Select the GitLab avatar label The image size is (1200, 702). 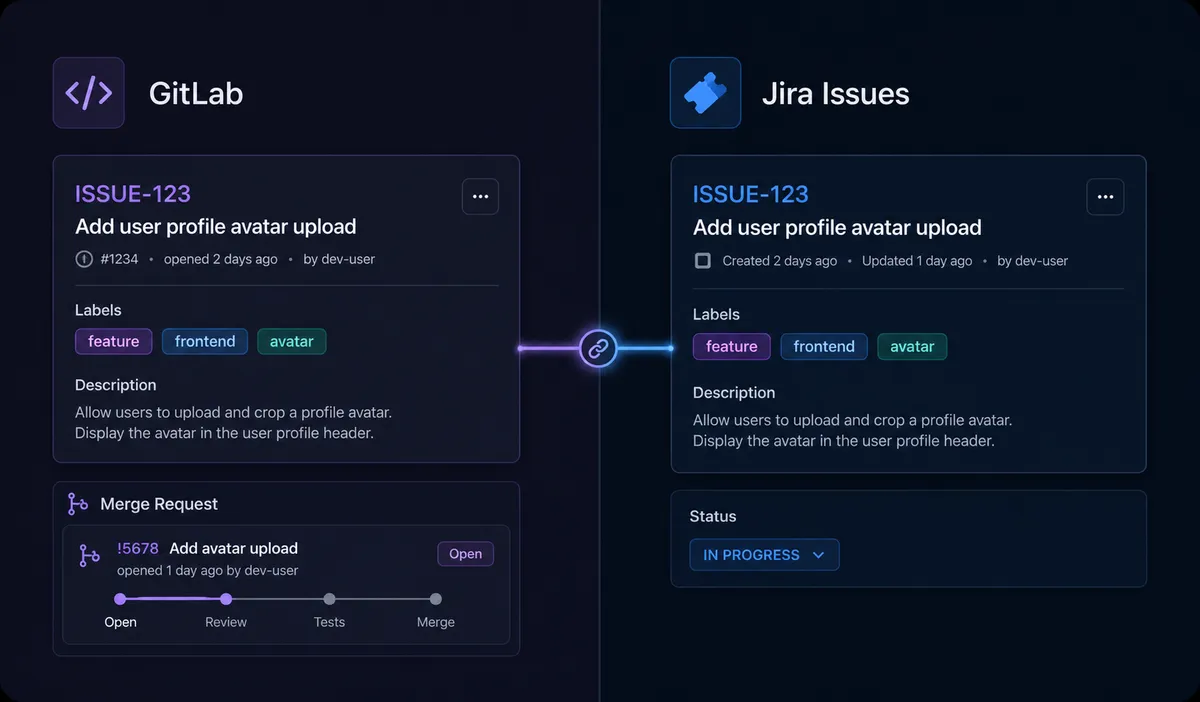tap(291, 341)
